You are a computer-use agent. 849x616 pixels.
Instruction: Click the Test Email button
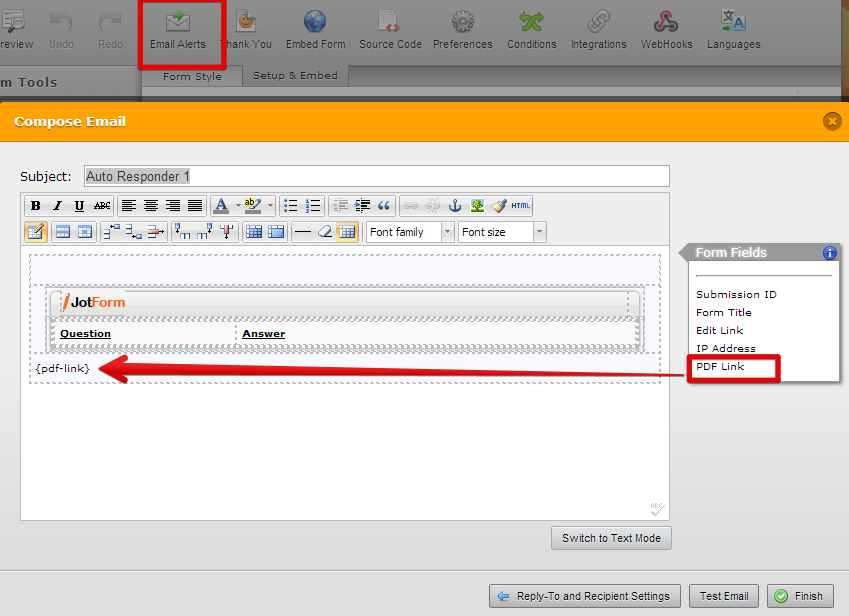[x=724, y=596]
